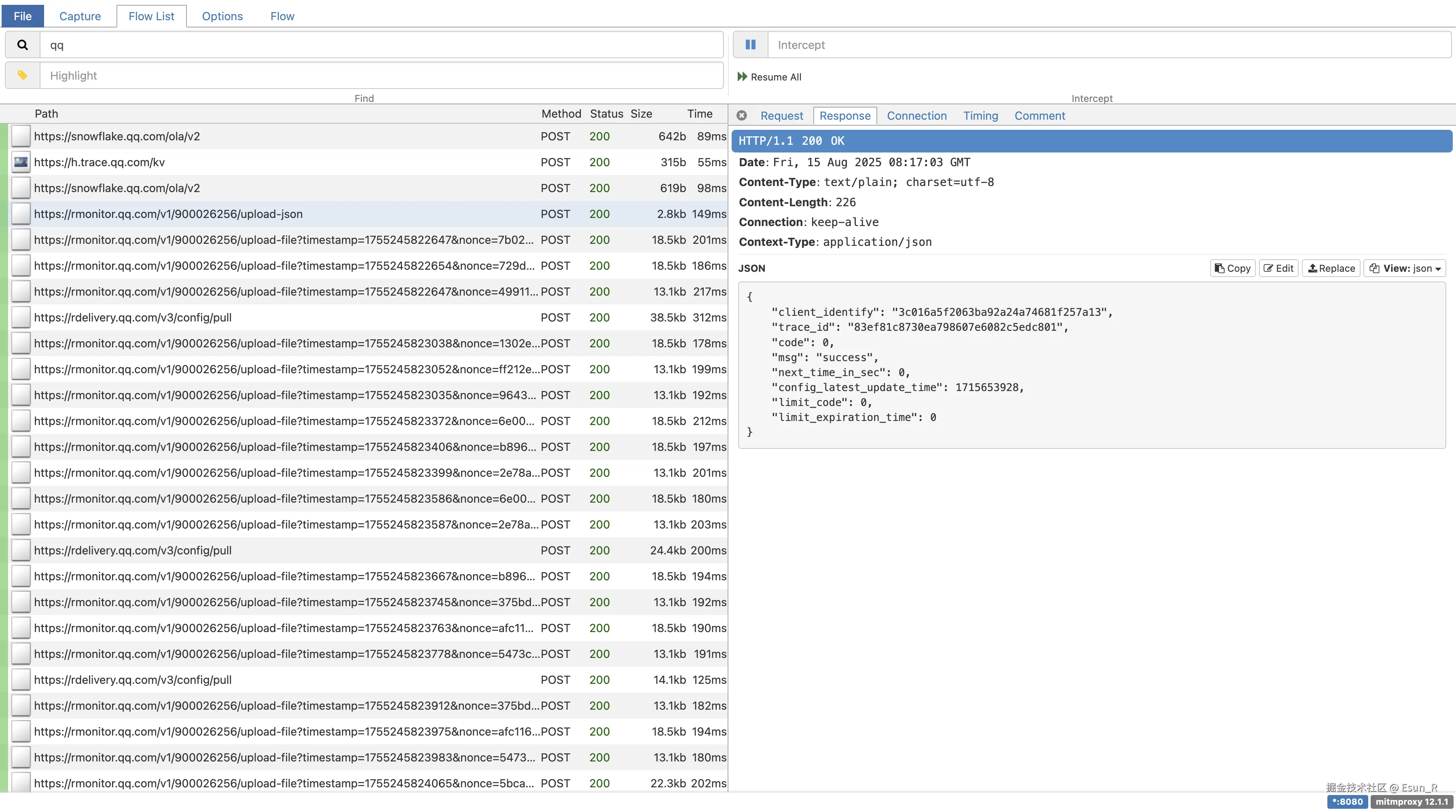Click the Resume All button

coord(769,77)
